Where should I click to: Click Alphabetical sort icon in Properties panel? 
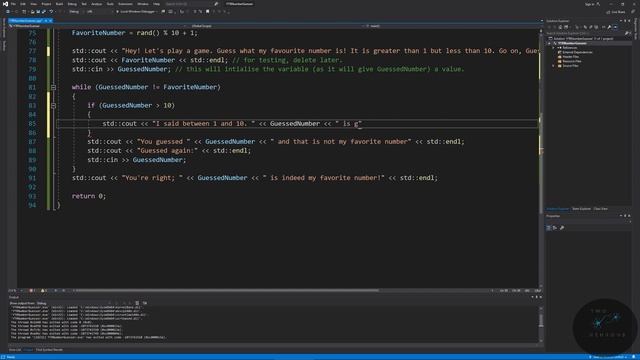555,228
